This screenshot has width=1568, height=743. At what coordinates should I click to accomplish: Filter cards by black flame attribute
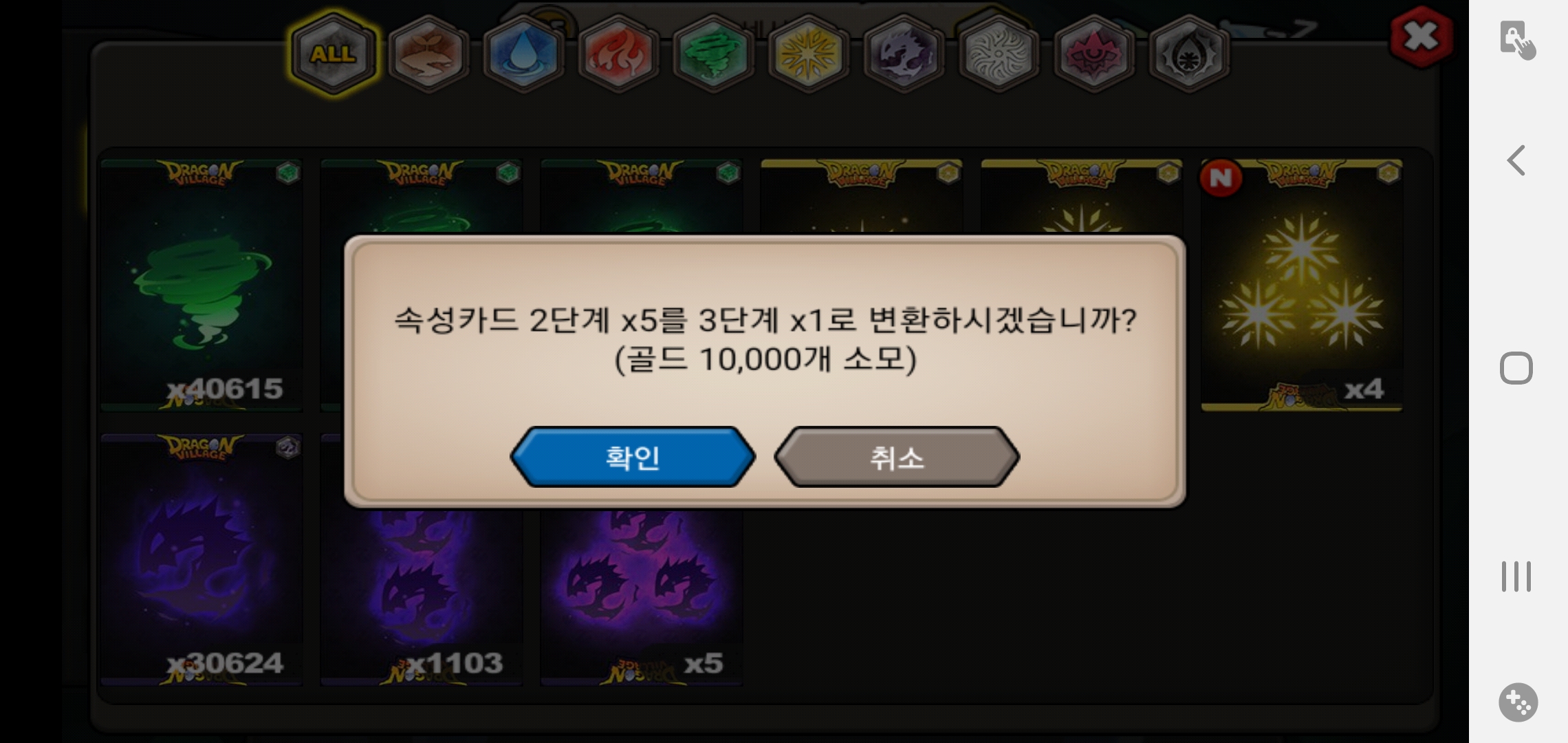tap(1188, 53)
